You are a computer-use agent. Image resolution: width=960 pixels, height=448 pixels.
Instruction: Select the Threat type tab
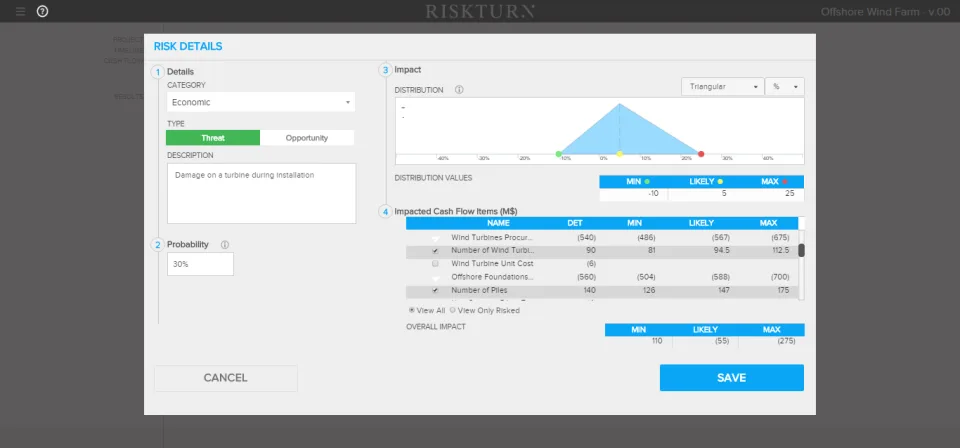tap(213, 138)
